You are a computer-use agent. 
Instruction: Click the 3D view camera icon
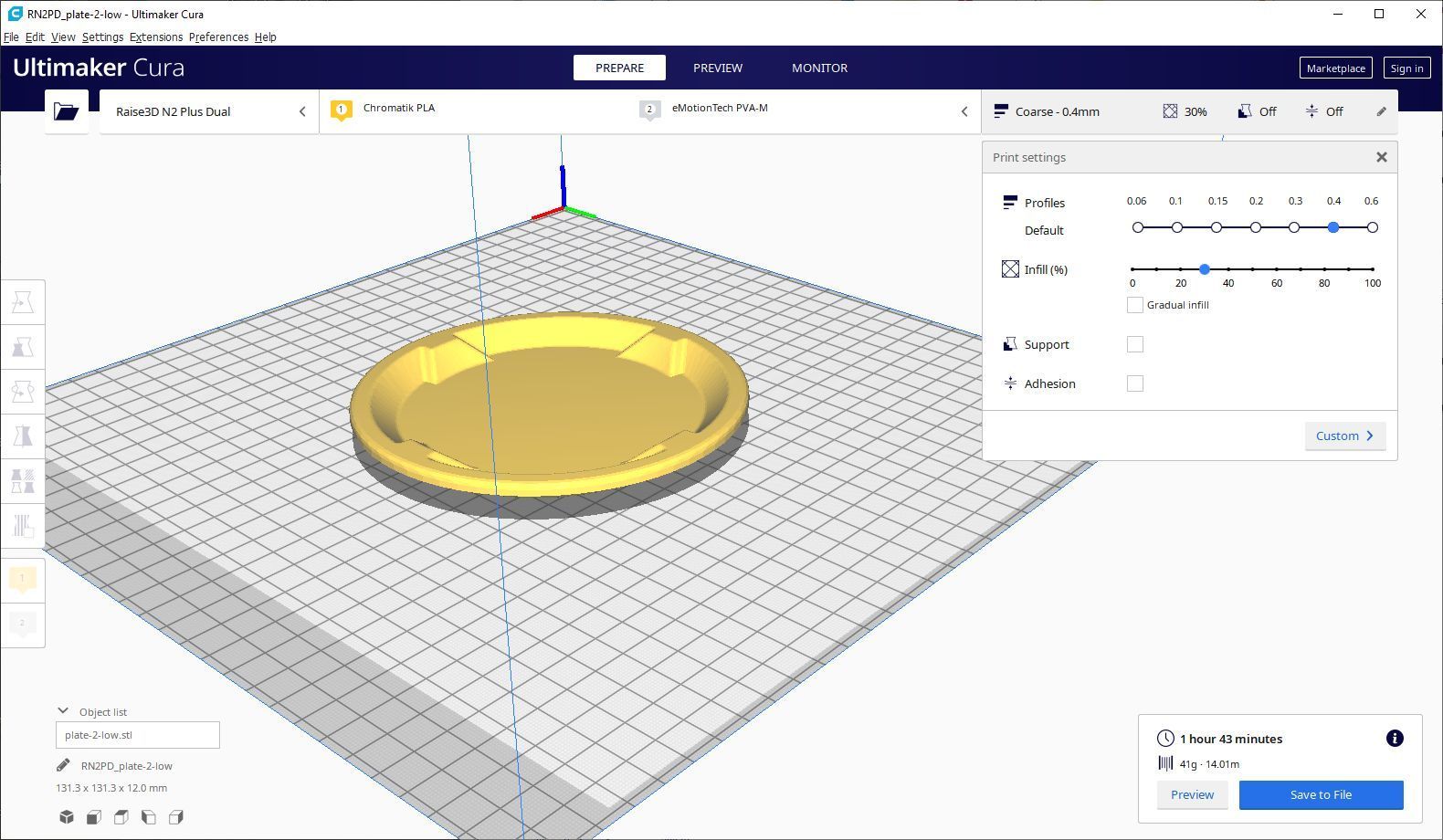(67, 817)
